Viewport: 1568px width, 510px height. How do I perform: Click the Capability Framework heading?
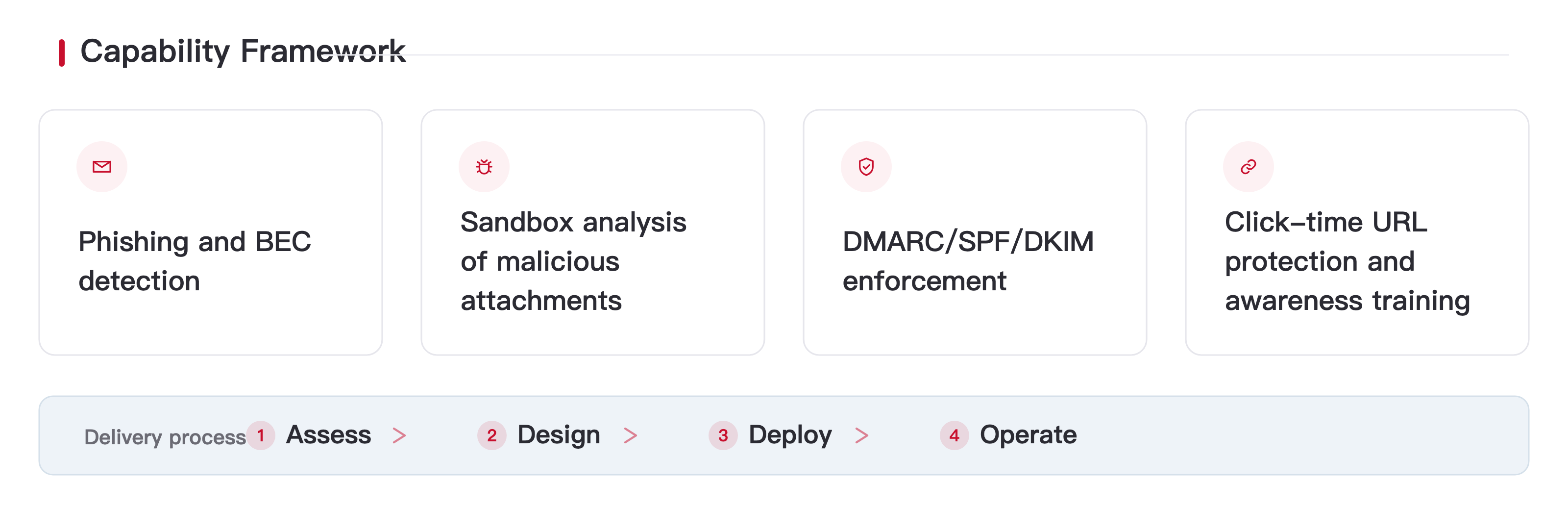243,51
